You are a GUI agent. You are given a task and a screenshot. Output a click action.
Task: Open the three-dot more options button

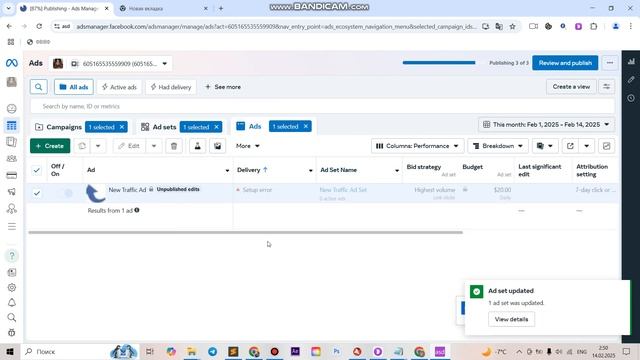610,63
